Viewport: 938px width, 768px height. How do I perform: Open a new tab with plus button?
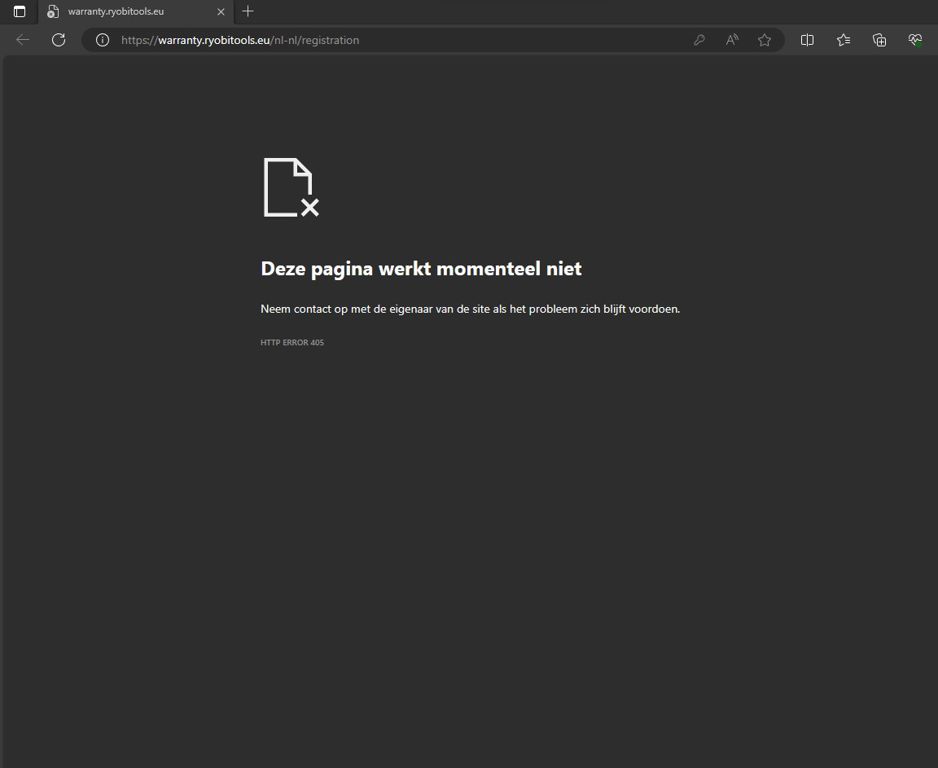click(x=248, y=12)
